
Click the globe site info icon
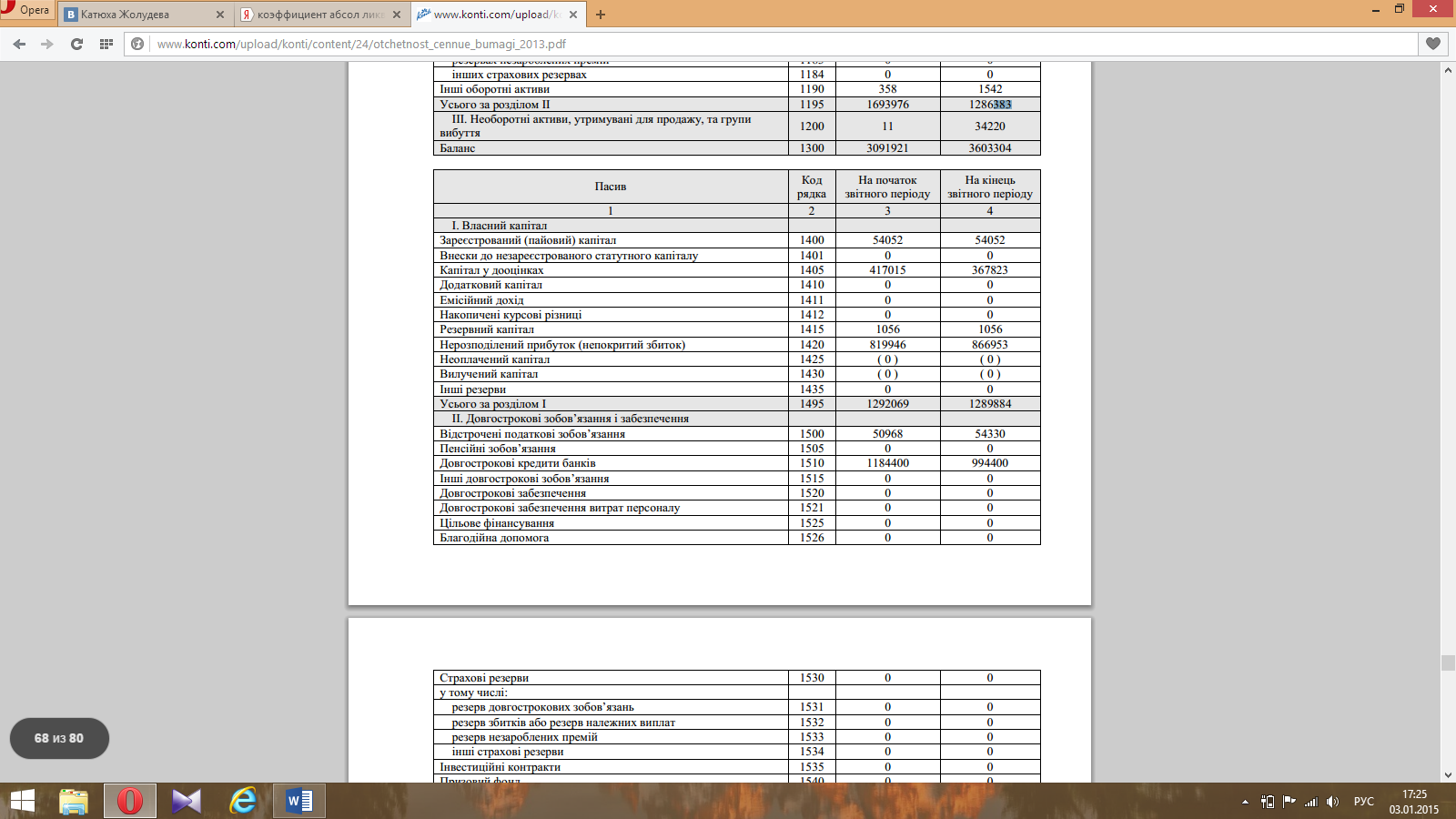coord(137,44)
